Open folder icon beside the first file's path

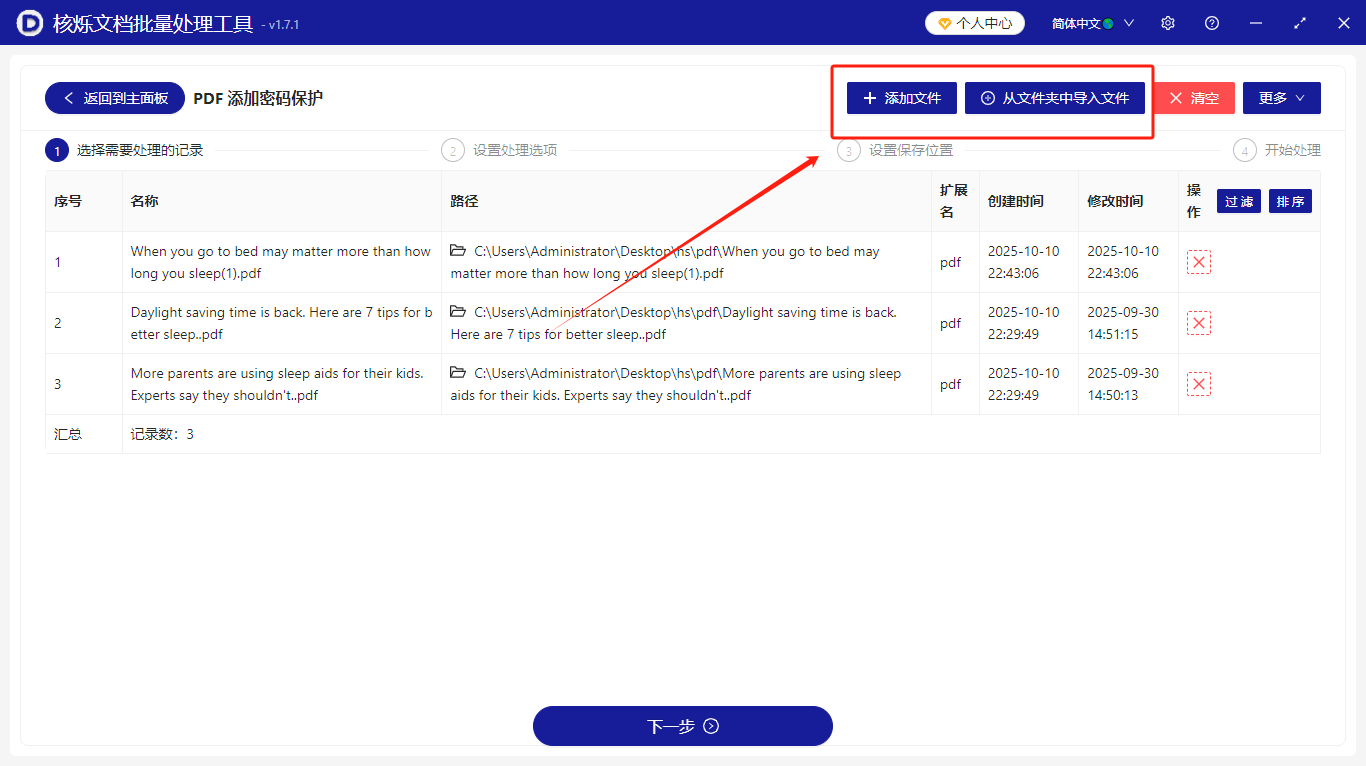point(457,251)
